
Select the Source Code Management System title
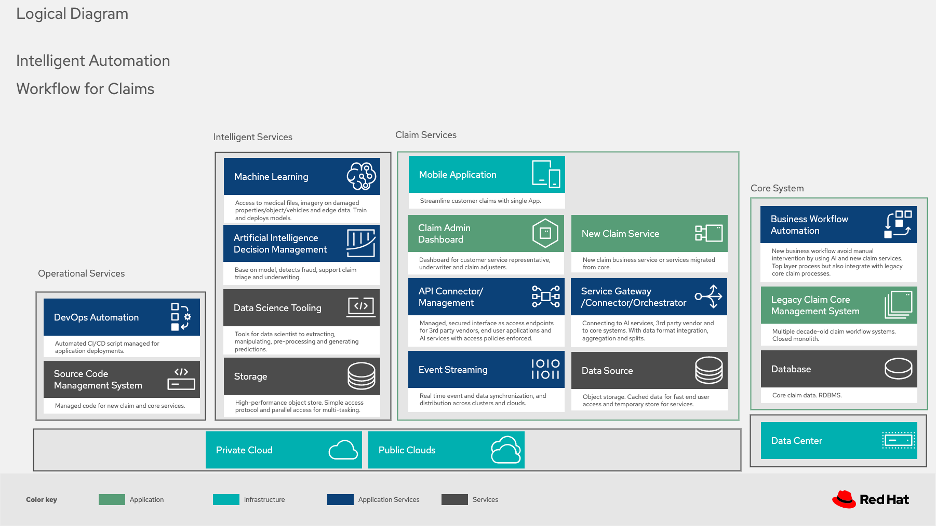pyautogui.click(x=98, y=380)
